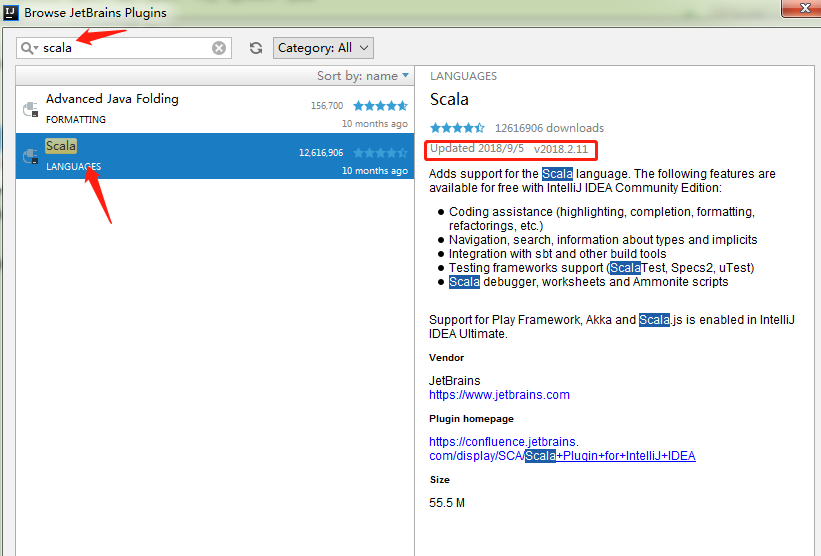Reload the plugin list with refresh icon
Screen dimensions: 821x556
pos(256,48)
